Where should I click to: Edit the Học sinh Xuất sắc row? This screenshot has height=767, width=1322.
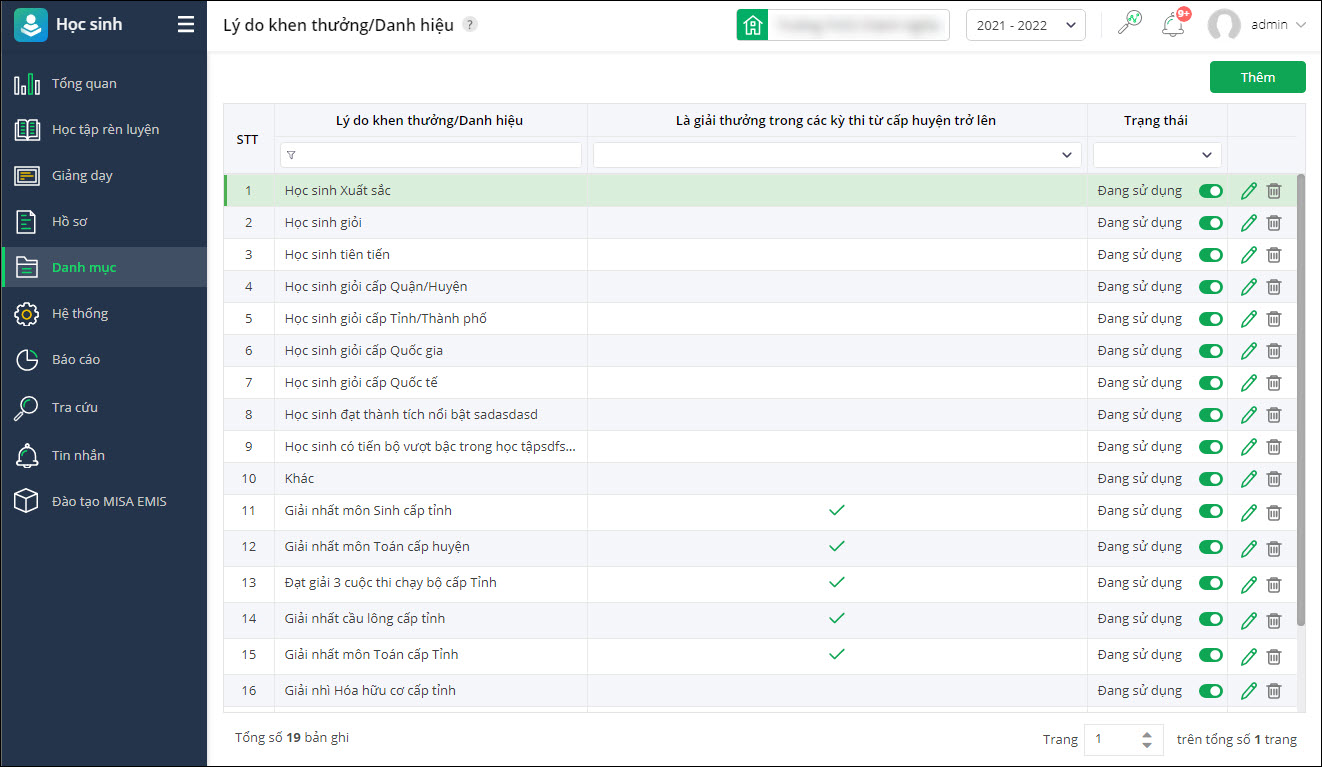1248,191
